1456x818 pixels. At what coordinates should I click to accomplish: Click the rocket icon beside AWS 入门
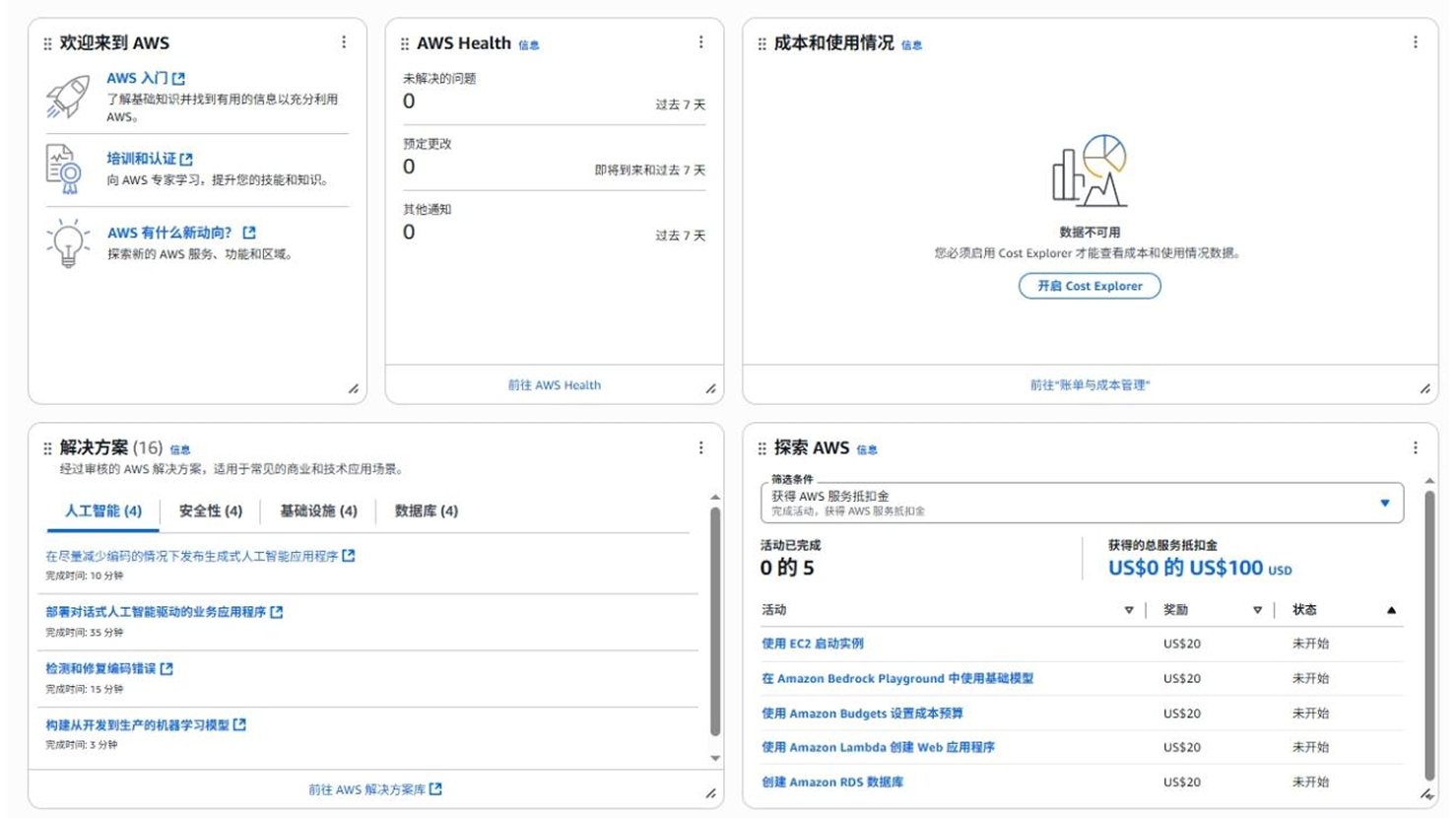(x=67, y=98)
